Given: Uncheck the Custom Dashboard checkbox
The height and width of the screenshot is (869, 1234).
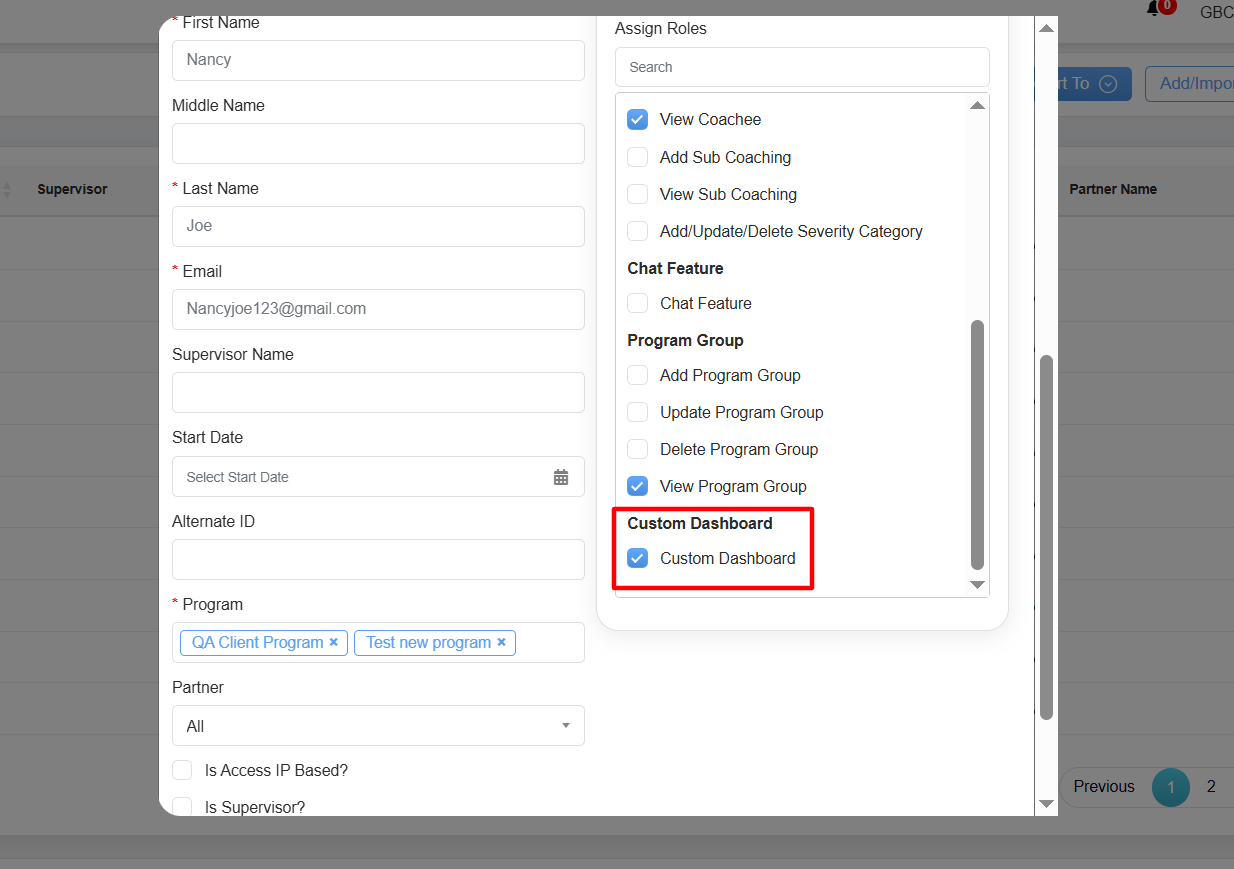Looking at the screenshot, I should pos(637,558).
